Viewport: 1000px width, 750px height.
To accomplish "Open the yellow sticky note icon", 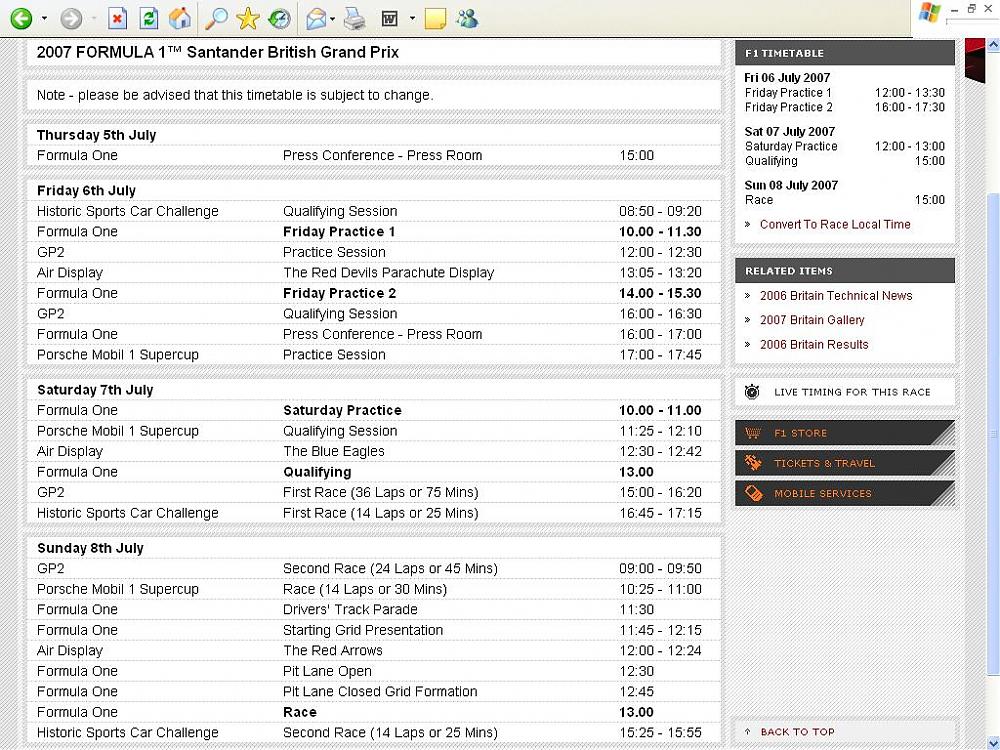I will (435, 18).
